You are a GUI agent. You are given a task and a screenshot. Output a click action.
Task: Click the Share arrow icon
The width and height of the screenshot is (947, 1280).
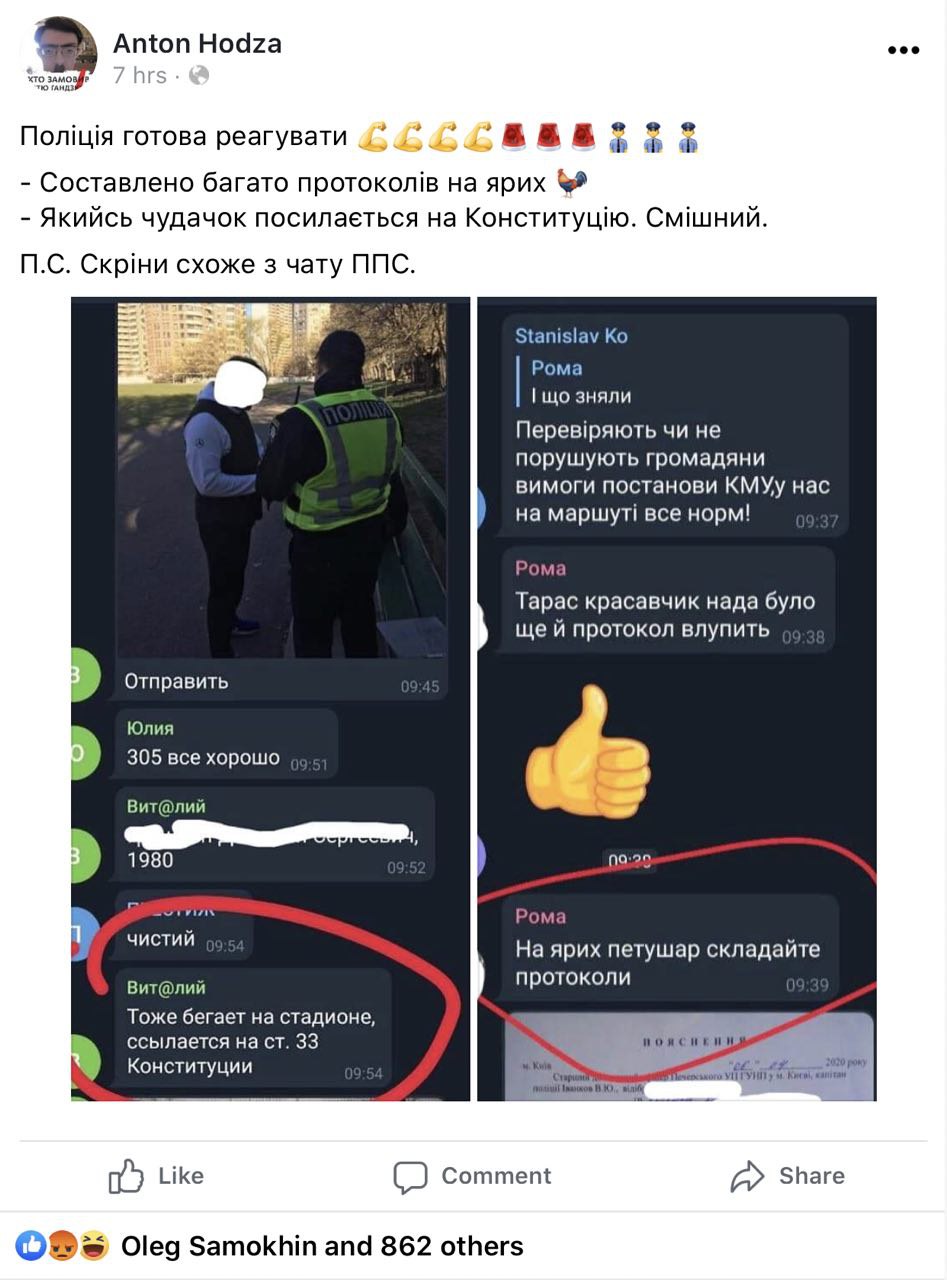click(x=747, y=1177)
